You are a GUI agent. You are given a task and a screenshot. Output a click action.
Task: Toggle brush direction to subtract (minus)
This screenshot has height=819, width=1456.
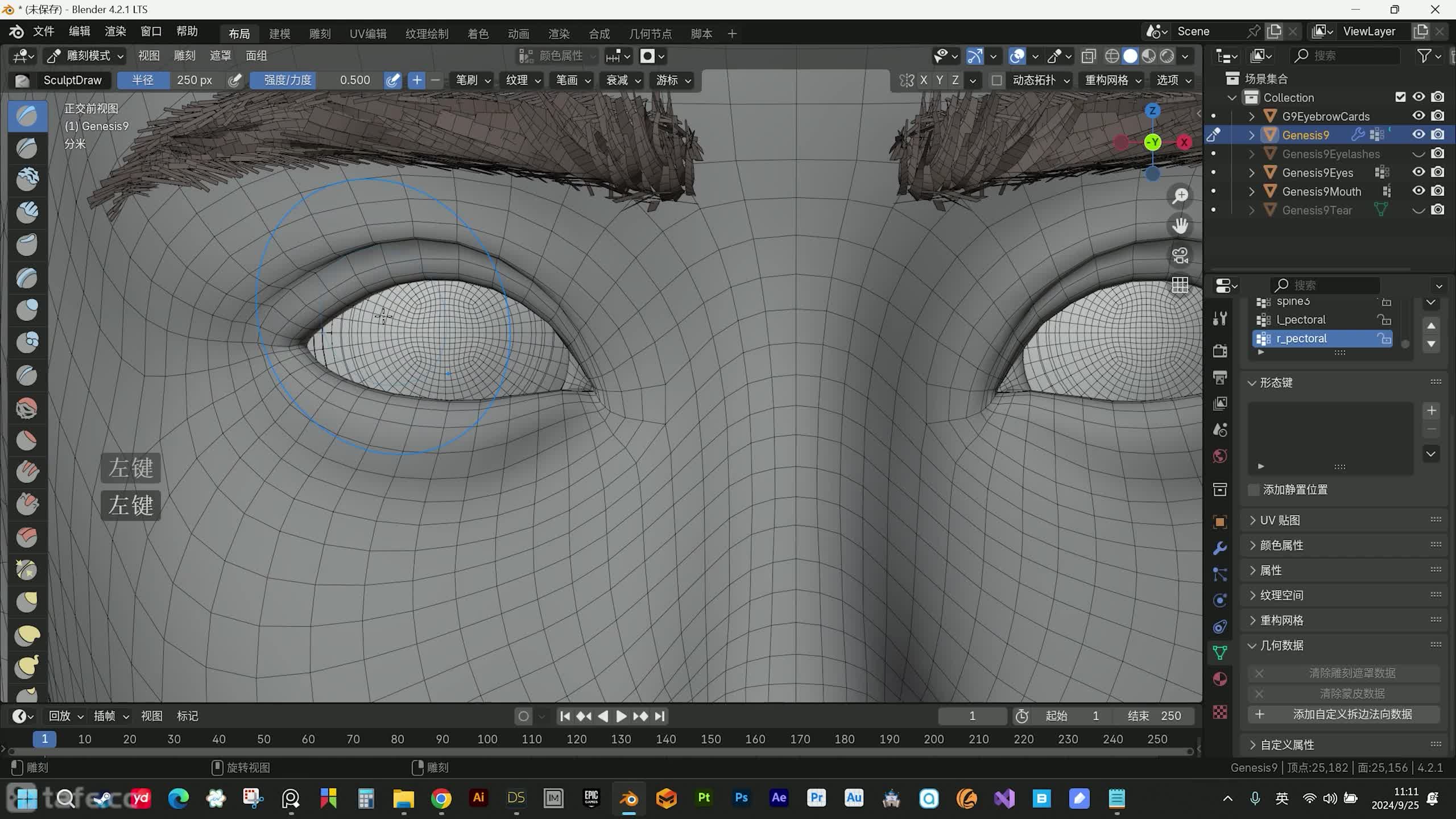(x=435, y=80)
